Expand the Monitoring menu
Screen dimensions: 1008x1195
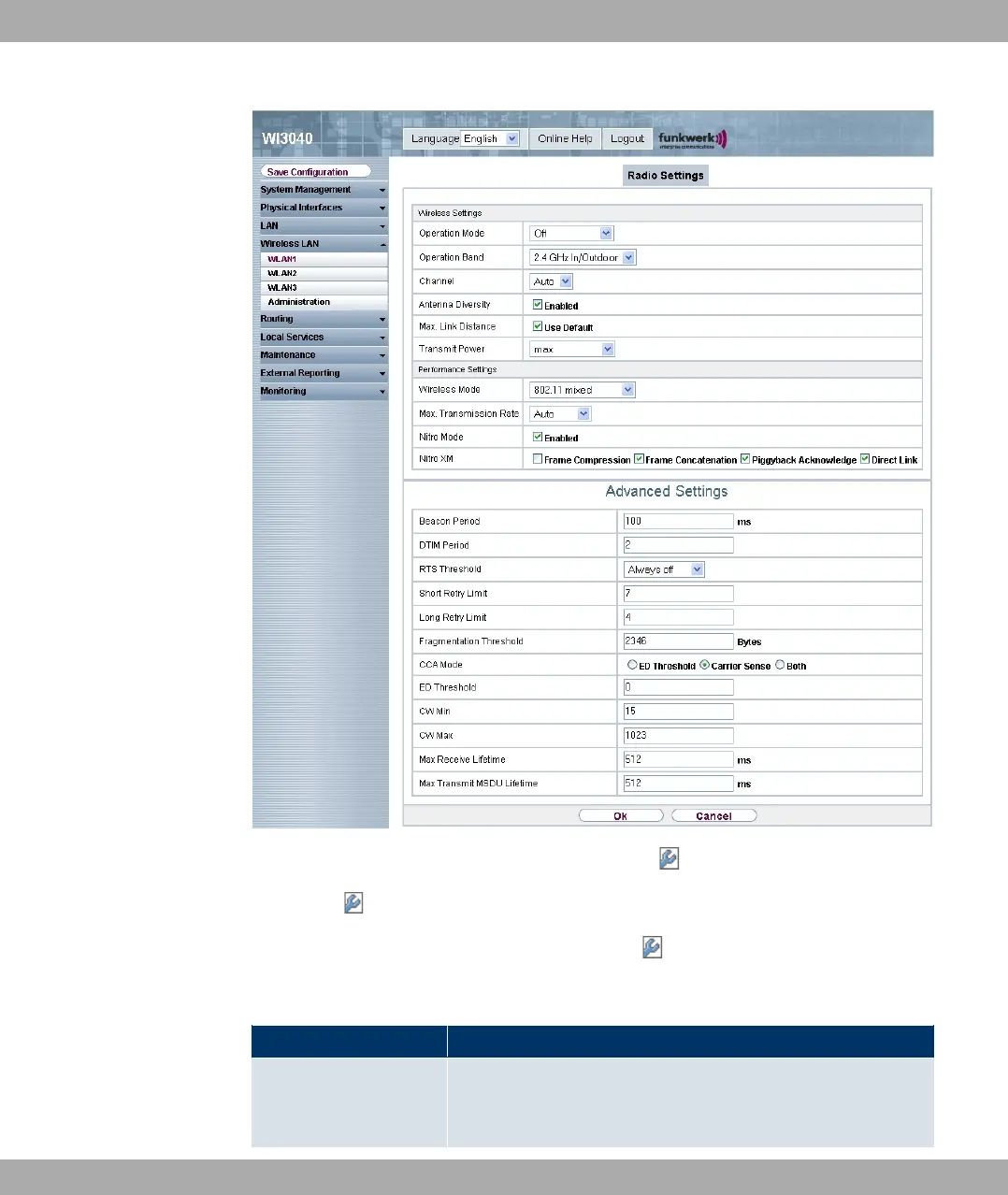point(323,392)
